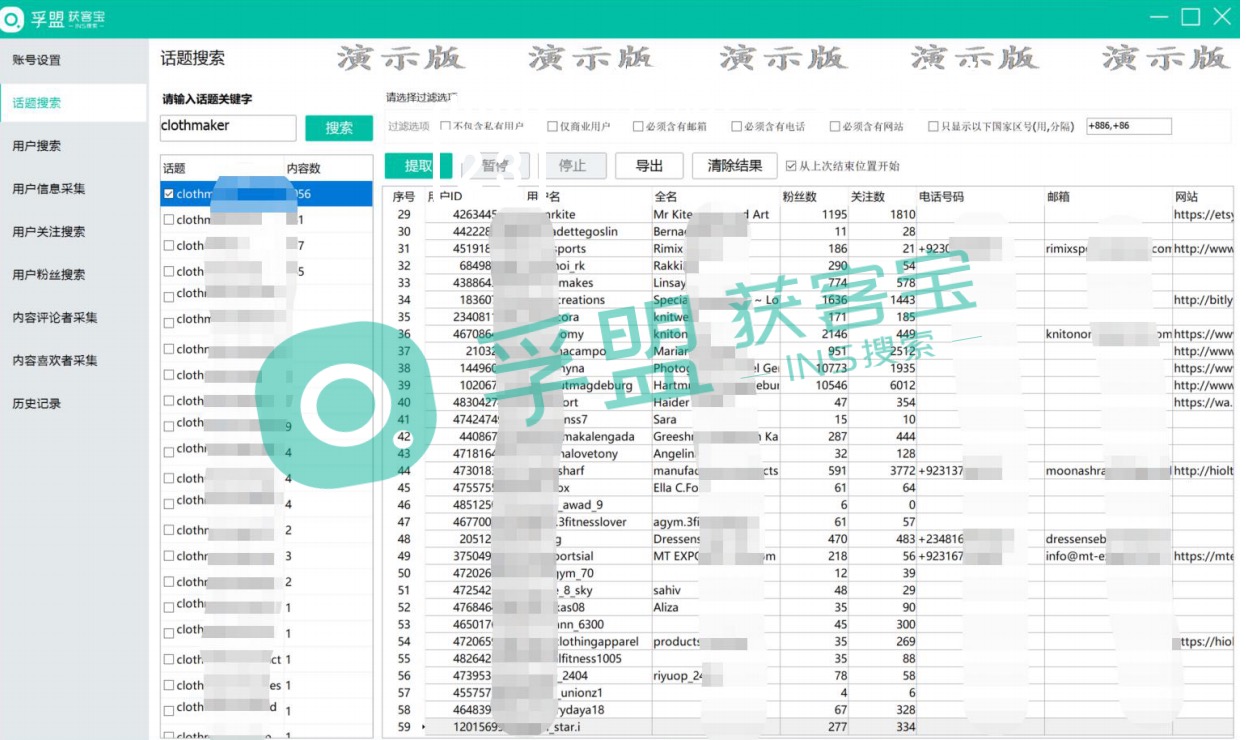The width and height of the screenshot is (1246, 740).
Task: Enable the 必须含有邮箱 must-have-email filter
Action: tap(639, 125)
